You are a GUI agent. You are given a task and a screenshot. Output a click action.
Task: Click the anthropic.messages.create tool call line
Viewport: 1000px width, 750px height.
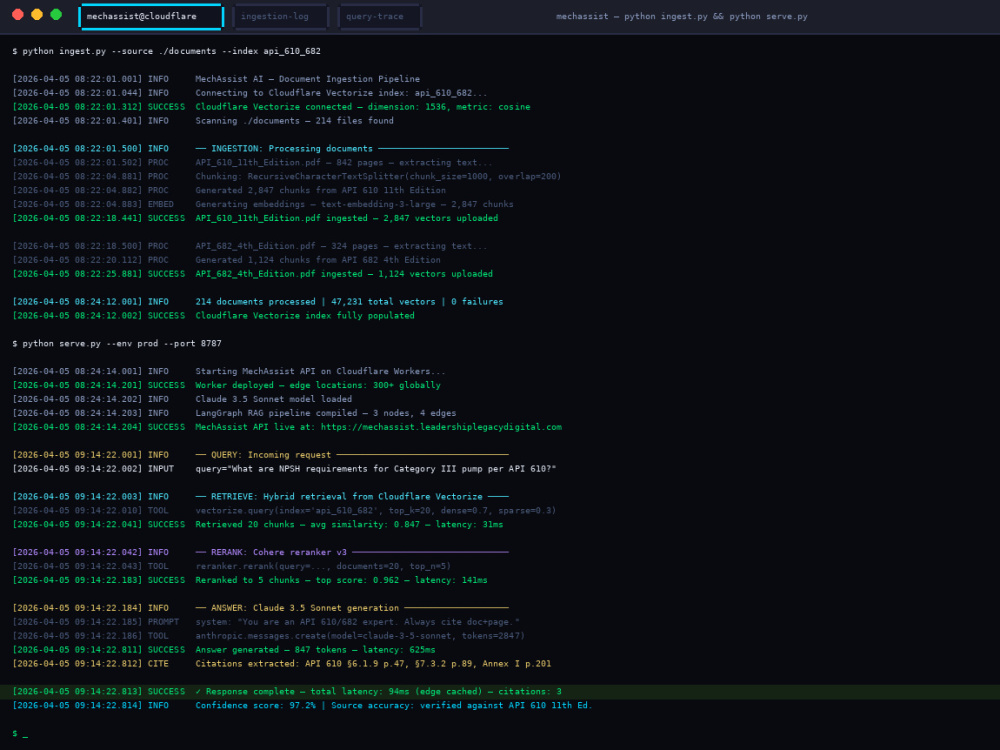coord(269,636)
